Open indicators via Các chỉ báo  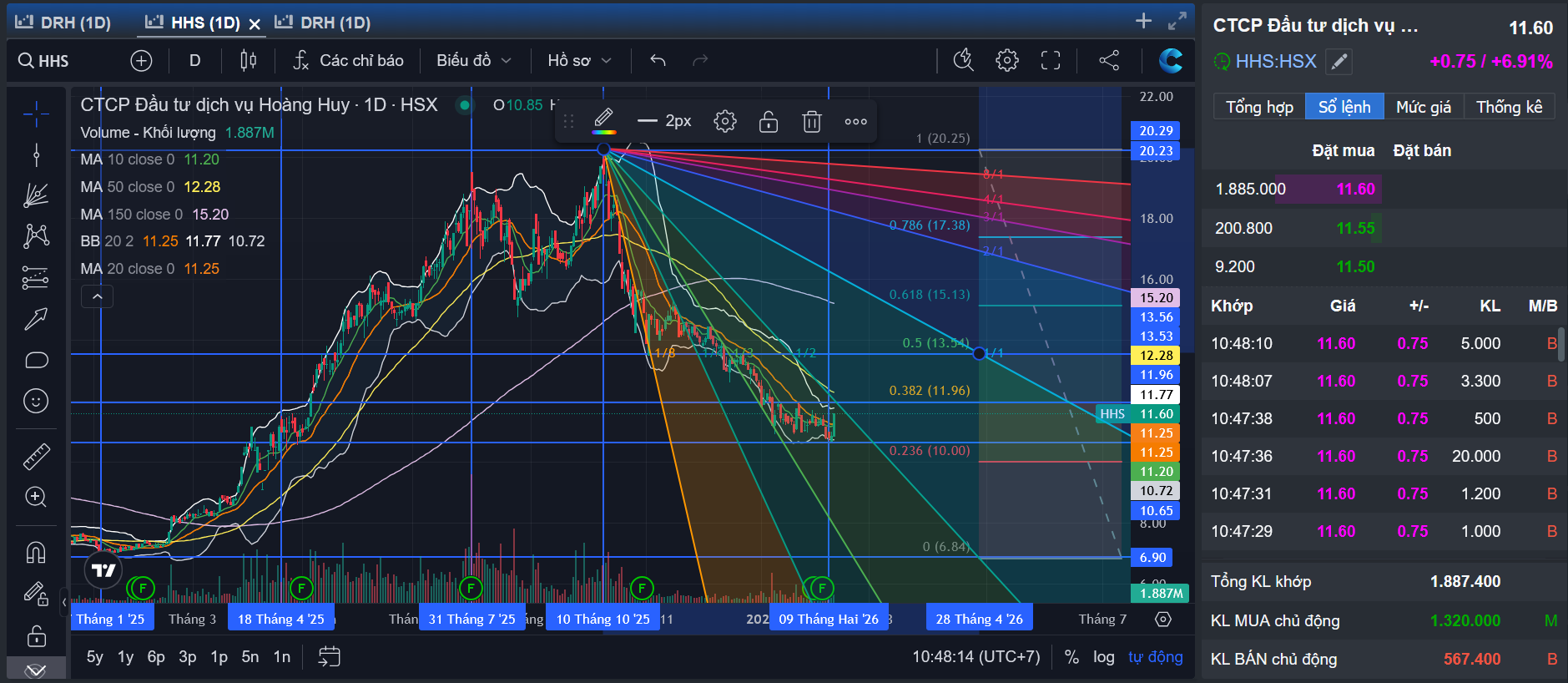click(348, 60)
